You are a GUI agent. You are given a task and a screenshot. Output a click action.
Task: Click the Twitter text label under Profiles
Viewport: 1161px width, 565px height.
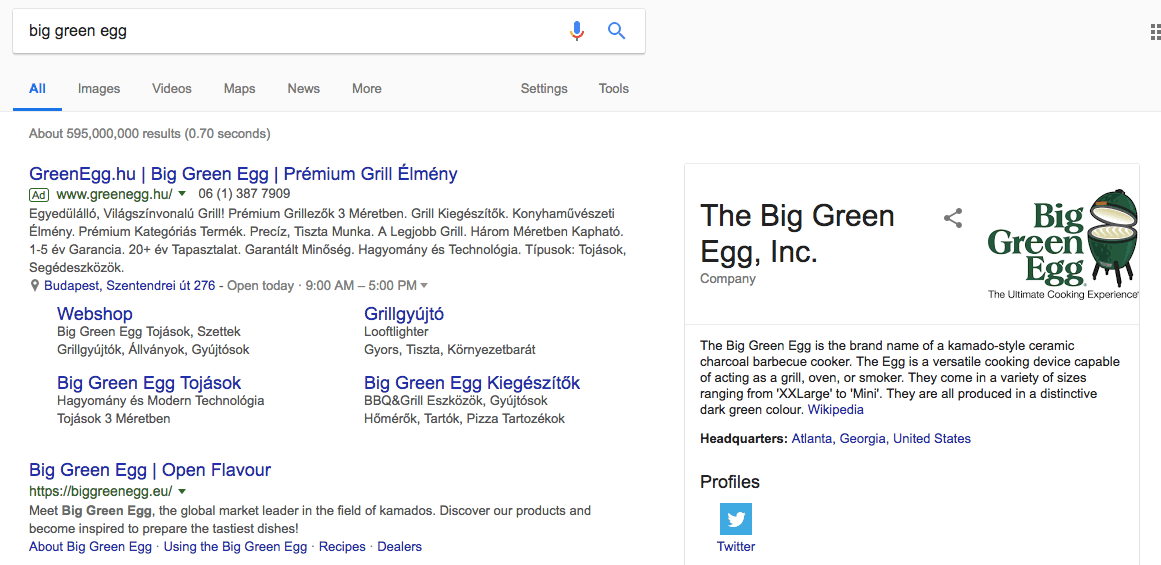[736, 547]
